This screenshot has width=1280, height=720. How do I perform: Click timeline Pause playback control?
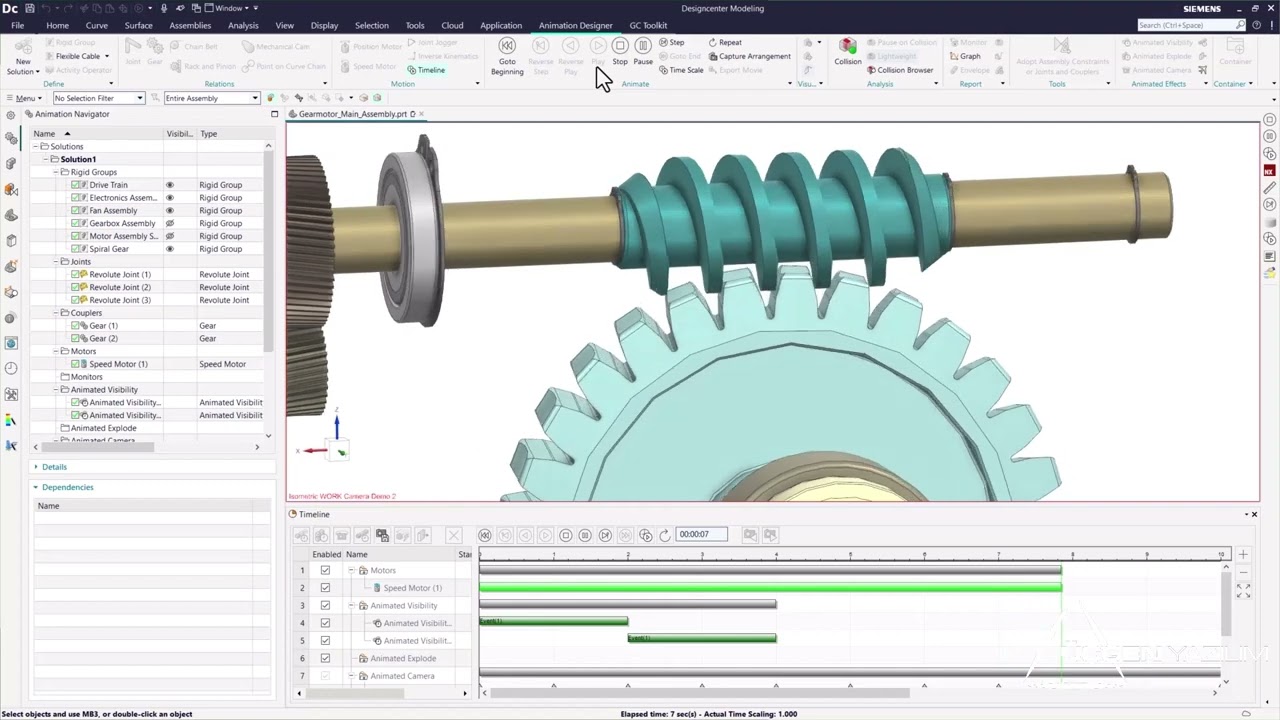585,535
